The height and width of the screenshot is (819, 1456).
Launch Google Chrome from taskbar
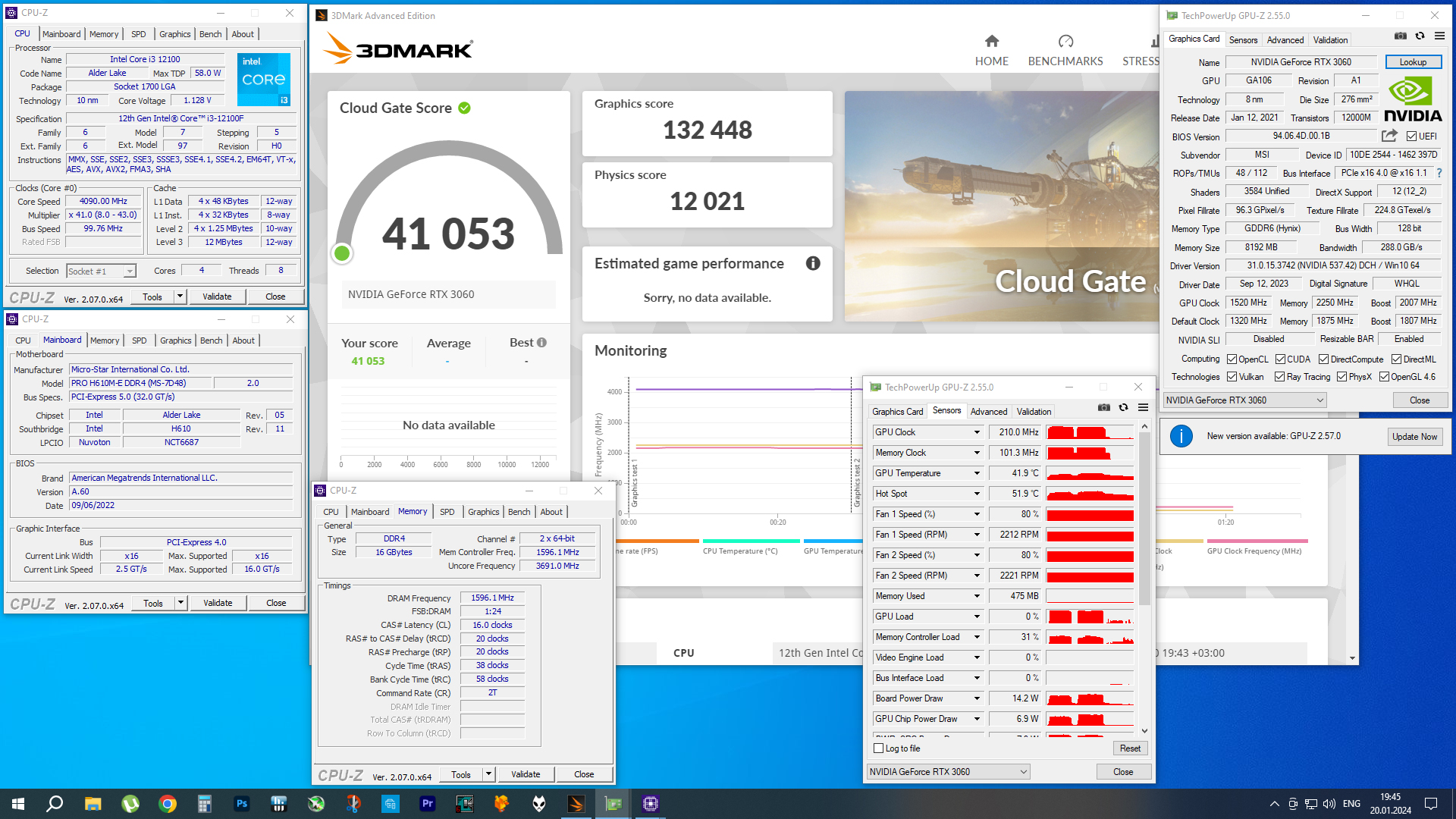click(168, 804)
